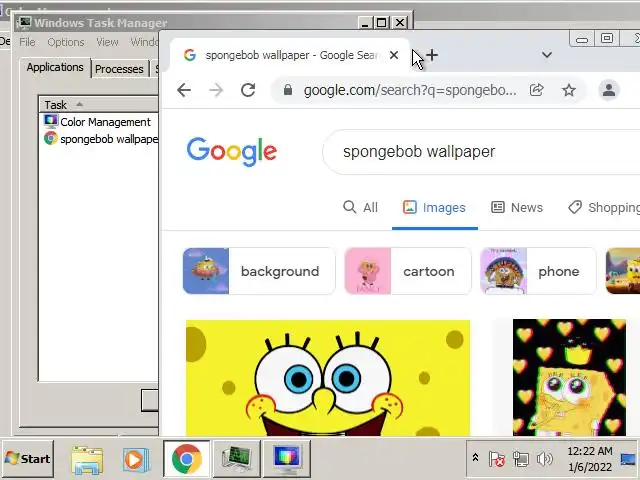The image size is (640, 480).
Task: Open Task Manager File menu
Action: (x=27, y=42)
